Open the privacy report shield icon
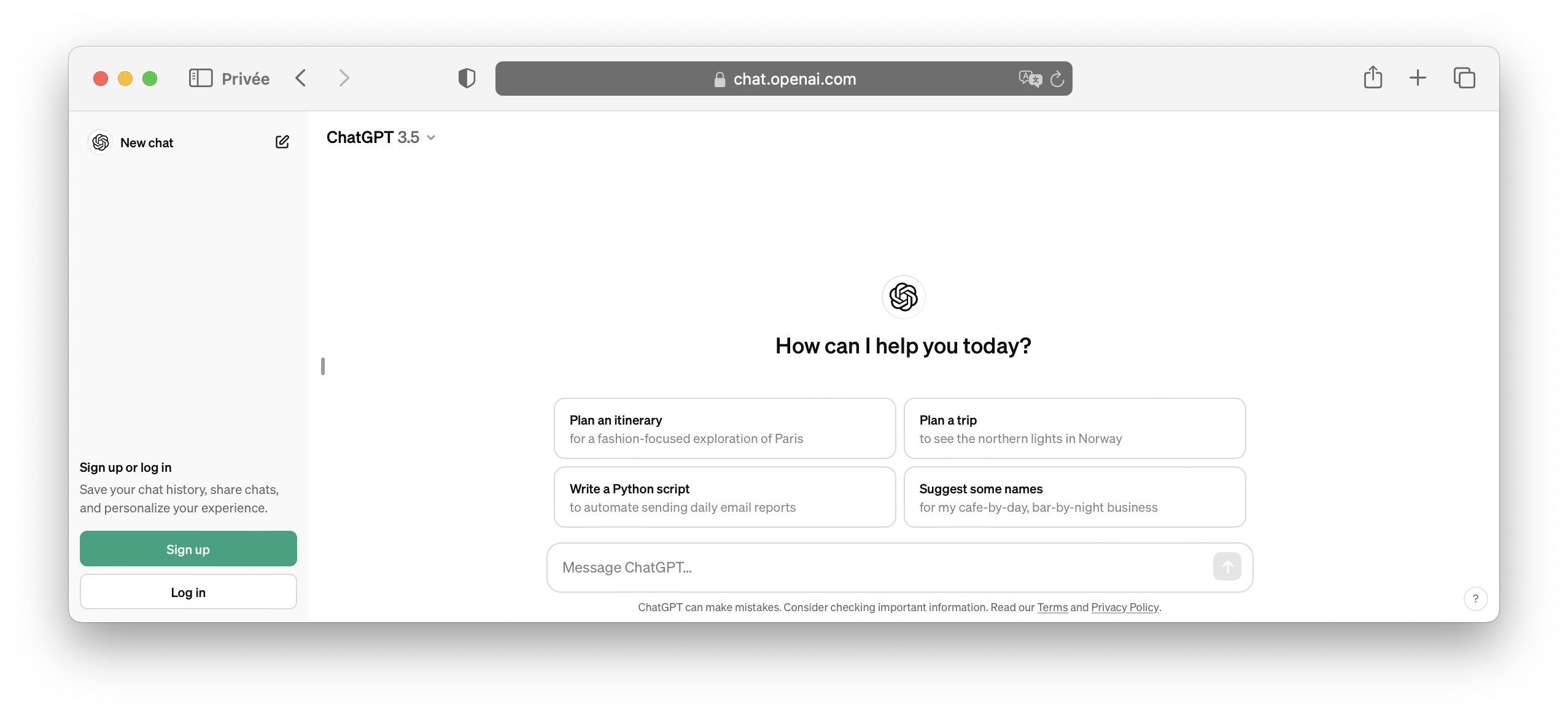This screenshot has height=713, width=1568. pos(467,79)
